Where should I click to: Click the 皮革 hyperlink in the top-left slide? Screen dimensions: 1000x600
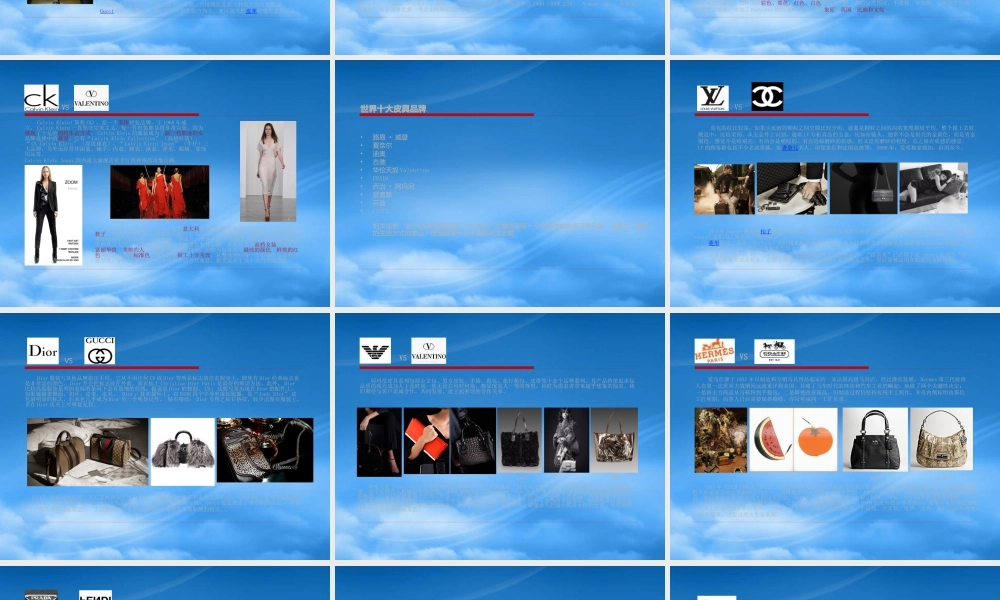tap(251, 11)
